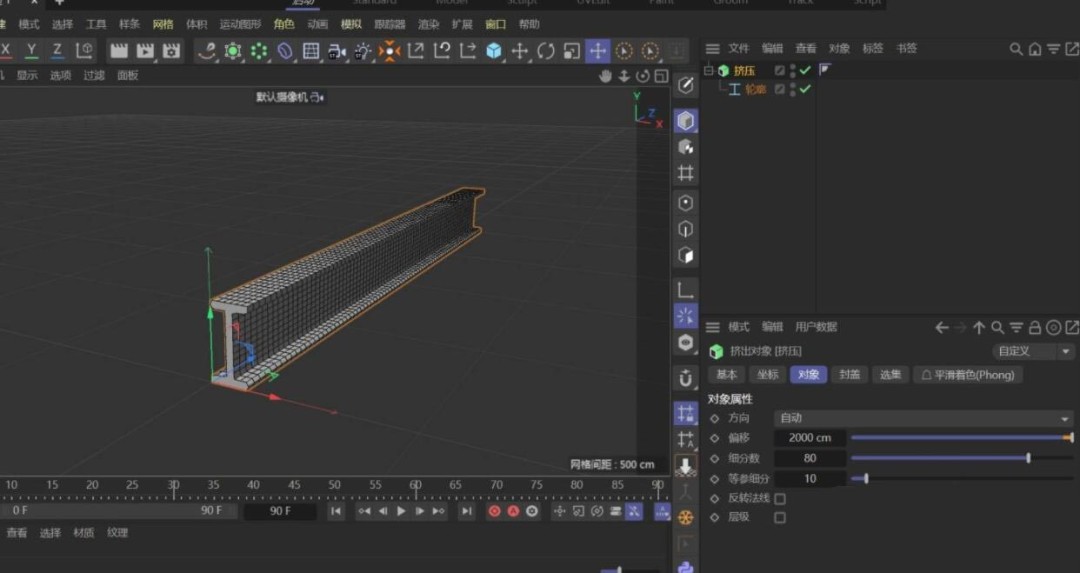Click the cube primitive icon in top toolbar
The width and height of the screenshot is (1080, 573).
[494, 50]
